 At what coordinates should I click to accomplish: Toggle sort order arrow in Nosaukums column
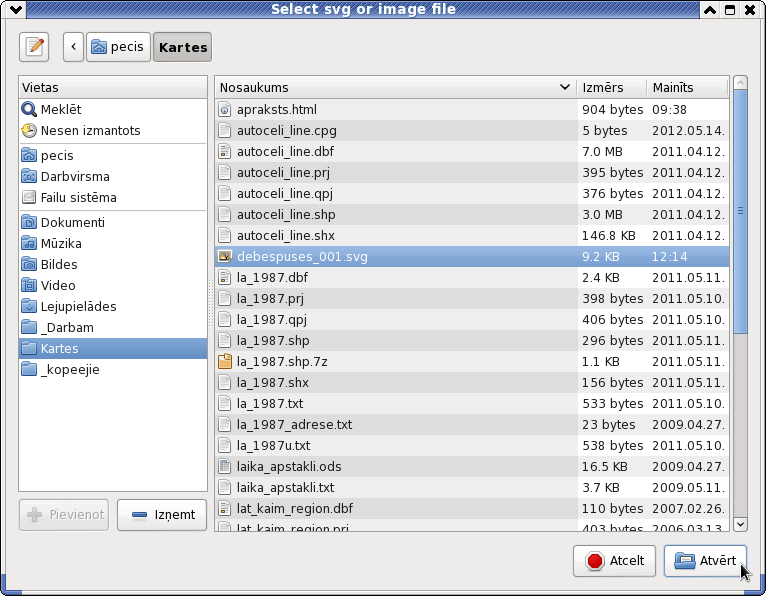tap(564, 87)
